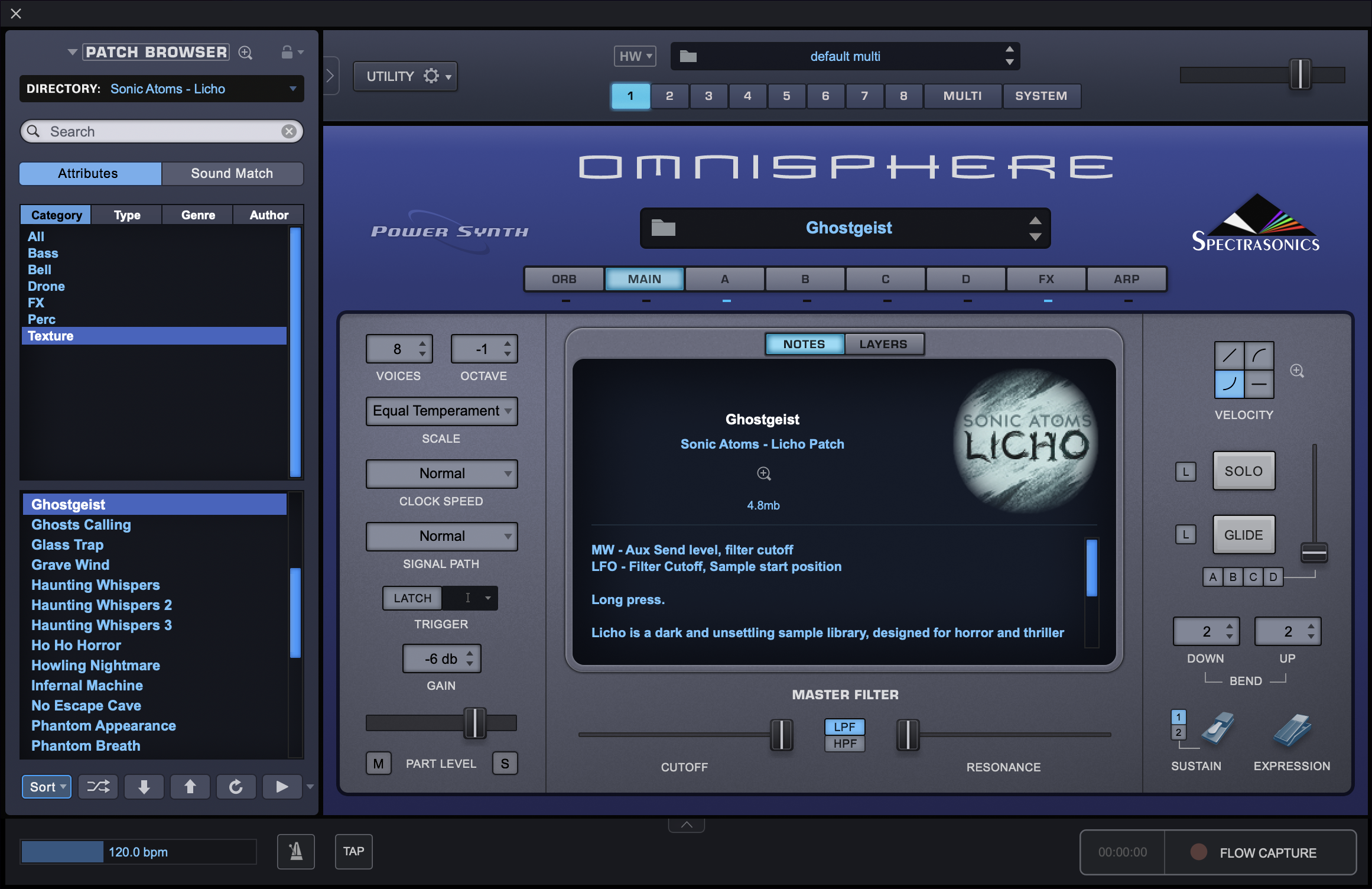1372x889 pixels.
Task: Select the Sound Match tab
Action: tap(232, 173)
